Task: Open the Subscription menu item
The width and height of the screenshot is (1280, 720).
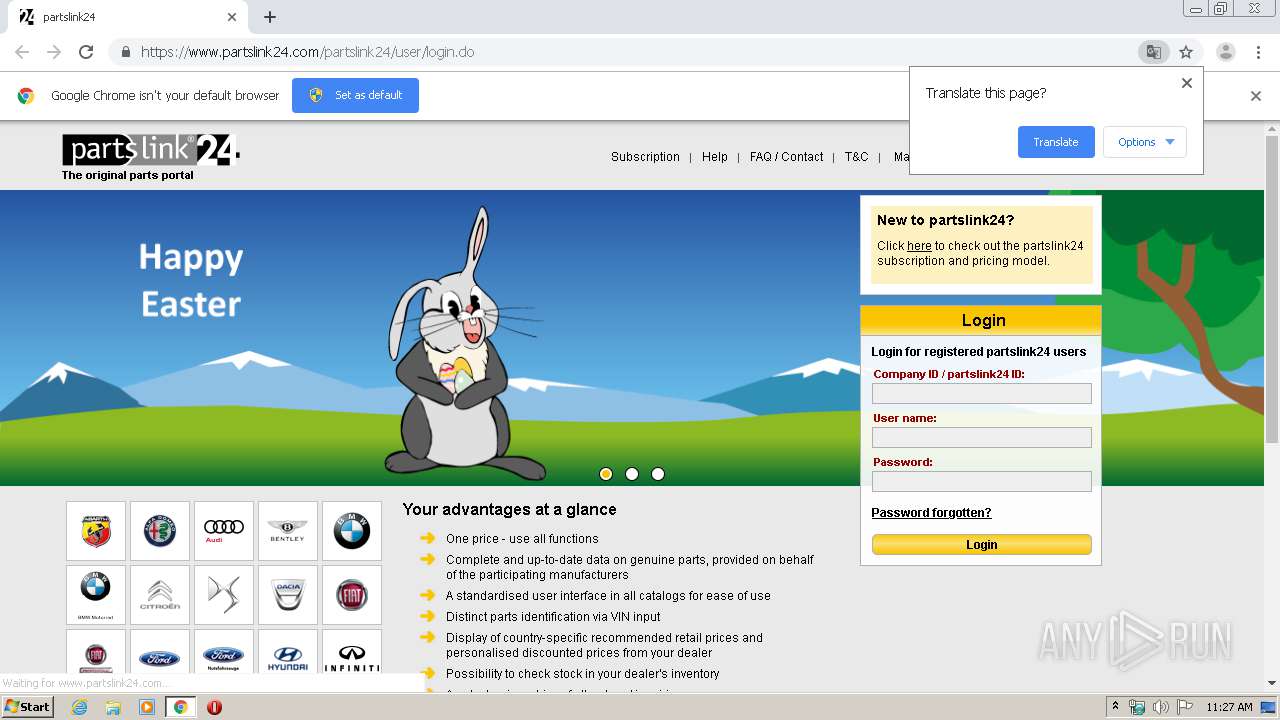Action: click(645, 157)
